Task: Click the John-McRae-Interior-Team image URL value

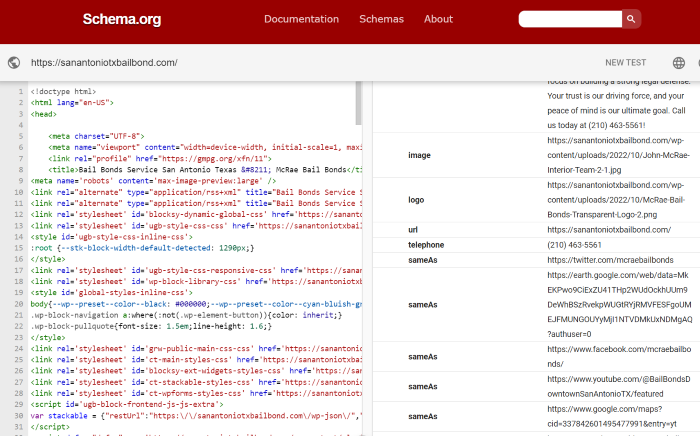Action: pos(618,155)
